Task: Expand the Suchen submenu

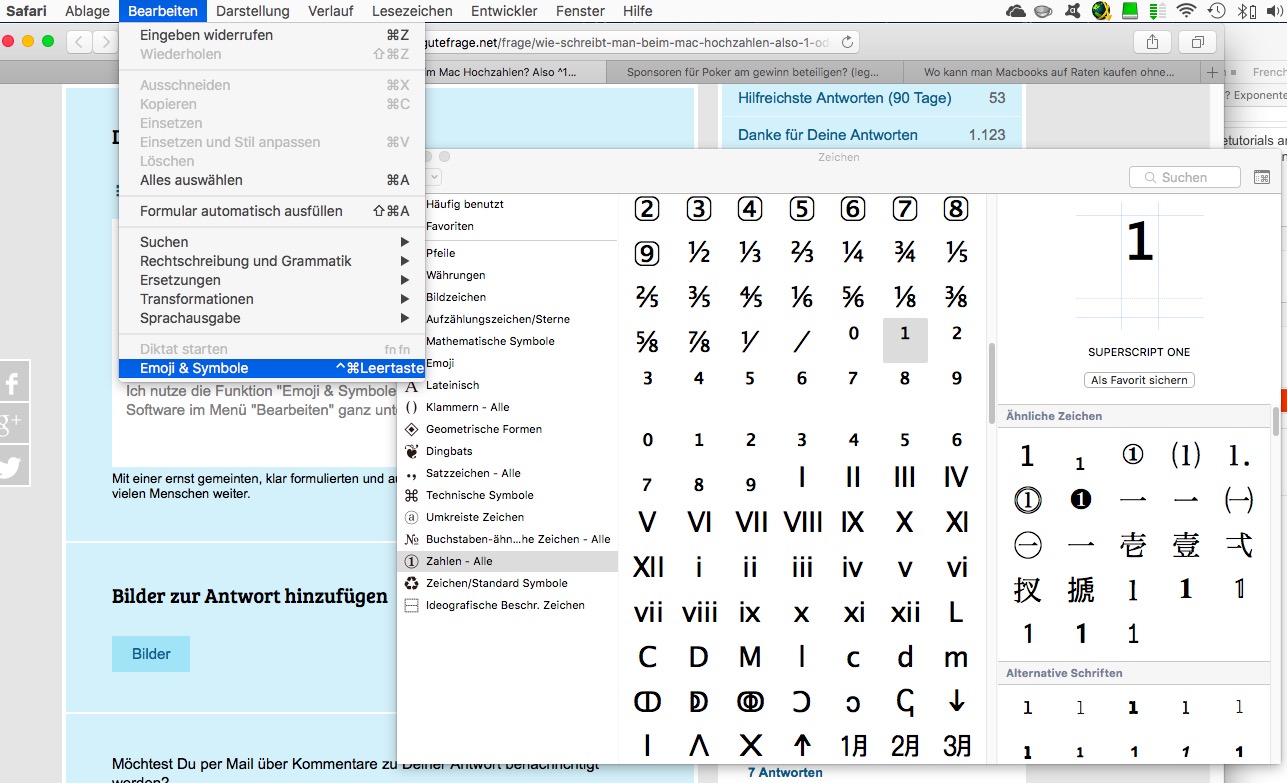Action: tap(272, 242)
